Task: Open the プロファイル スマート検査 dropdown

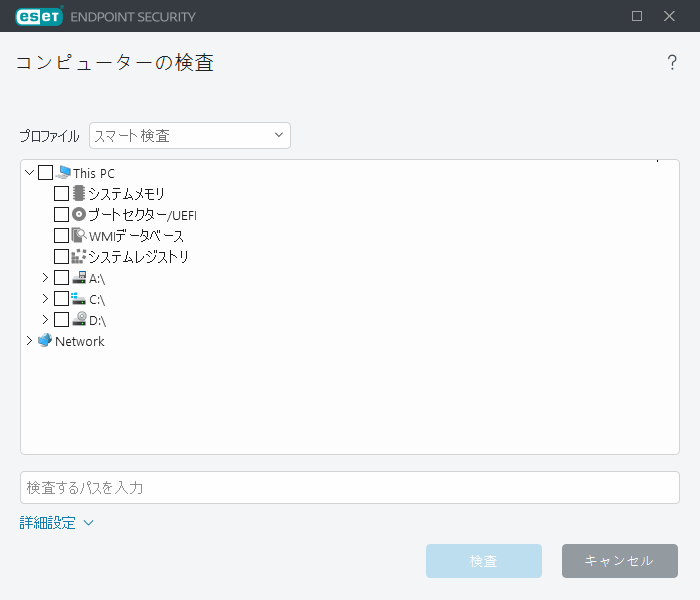Action: coord(190,135)
